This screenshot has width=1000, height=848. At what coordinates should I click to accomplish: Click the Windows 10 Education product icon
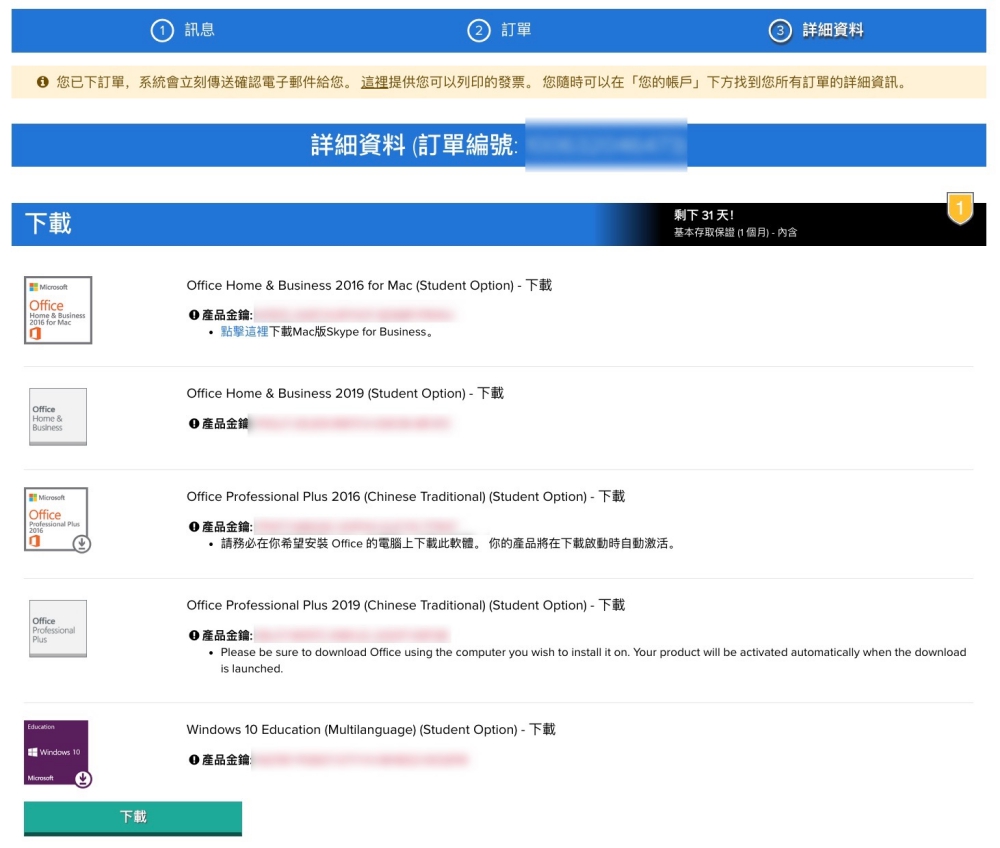click(57, 753)
